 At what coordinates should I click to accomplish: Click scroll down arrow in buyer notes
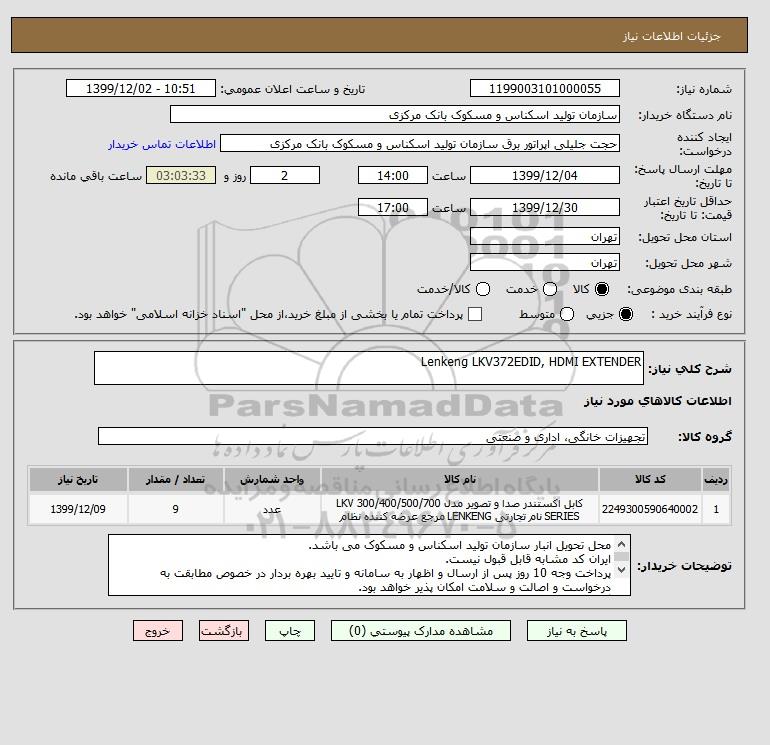(621, 570)
